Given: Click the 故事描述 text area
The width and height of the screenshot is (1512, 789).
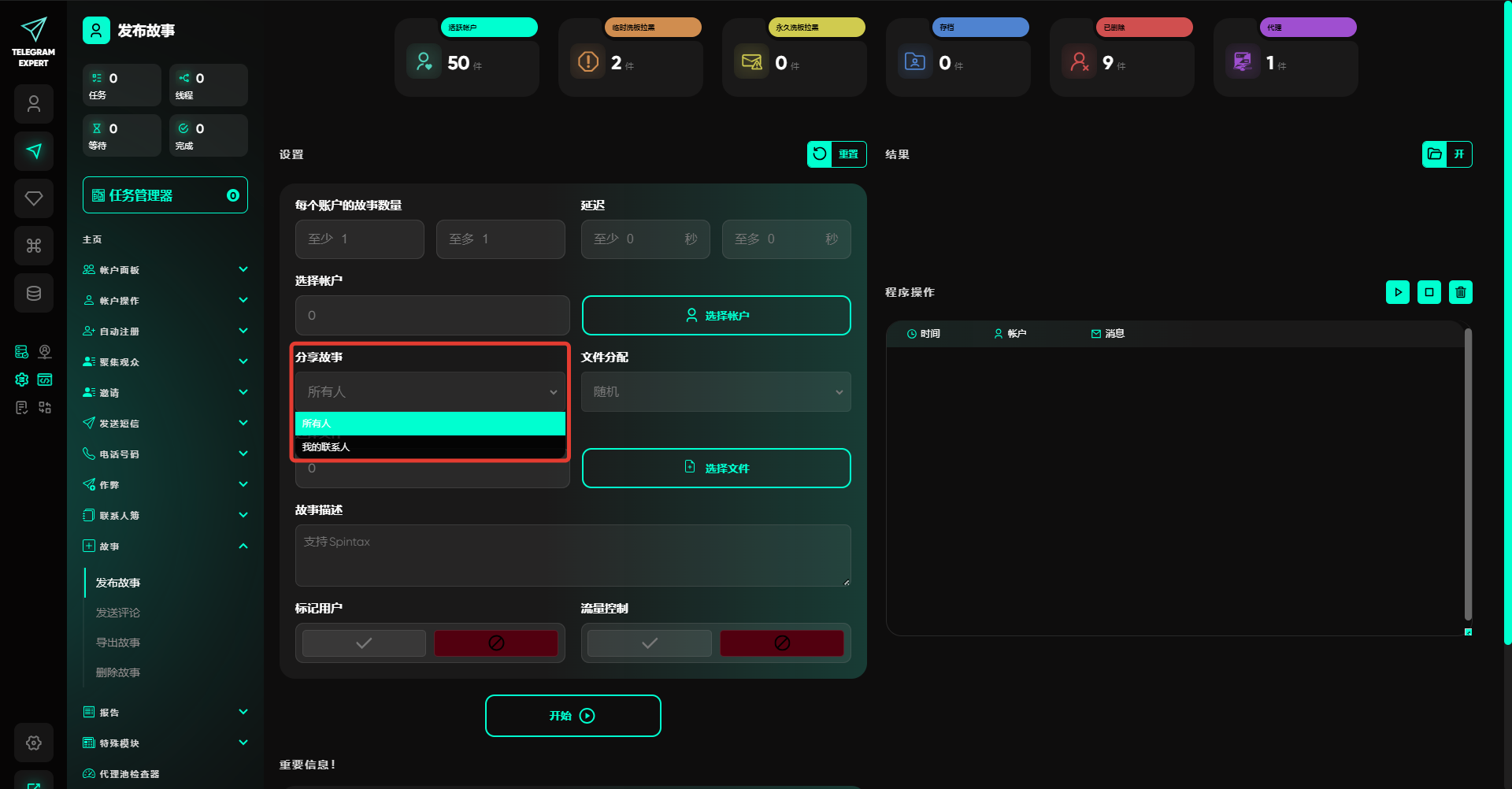Looking at the screenshot, I should click(x=573, y=555).
